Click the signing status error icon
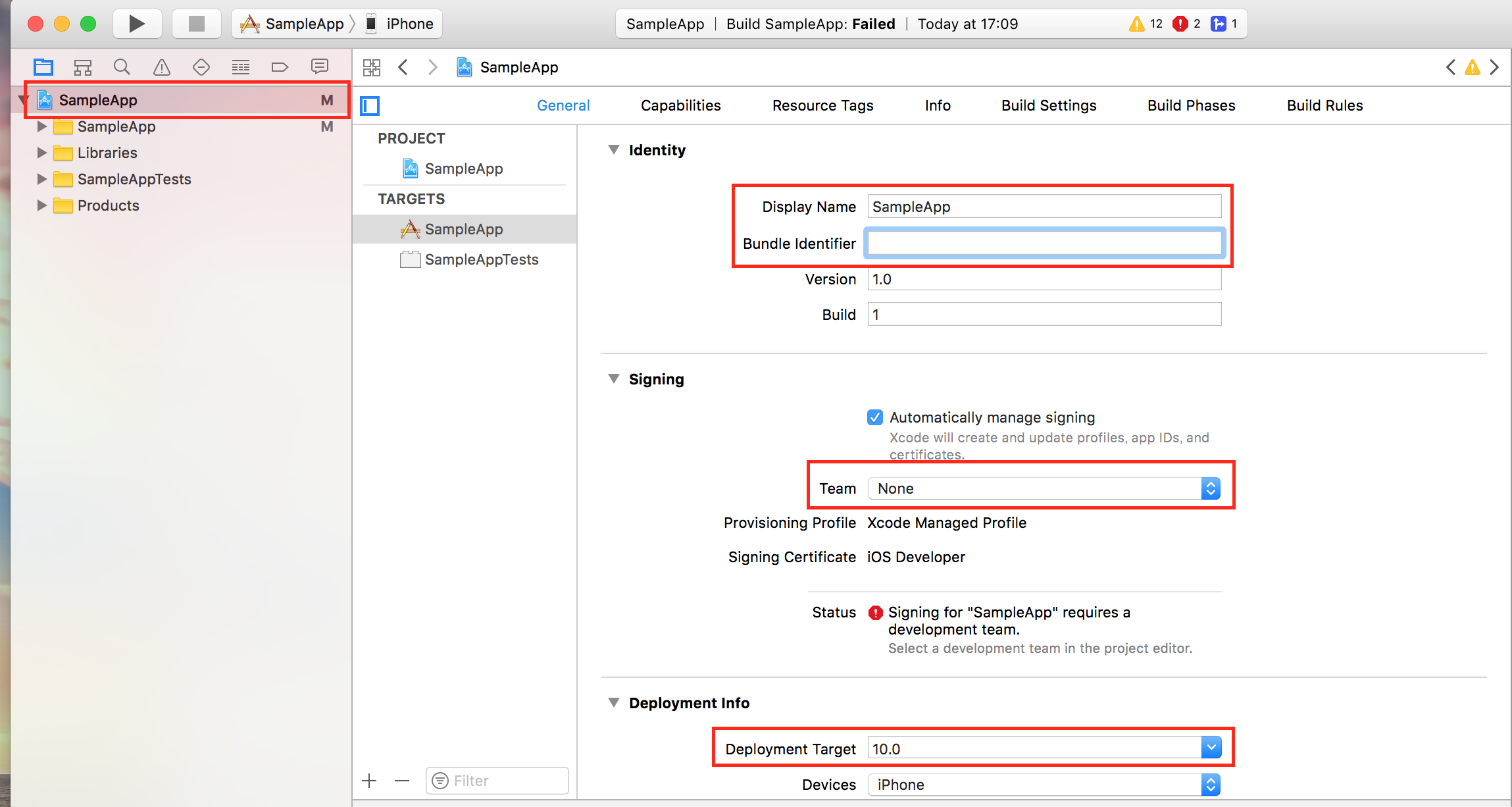Screen dimensions: 1512x807 tap(875, 613)
